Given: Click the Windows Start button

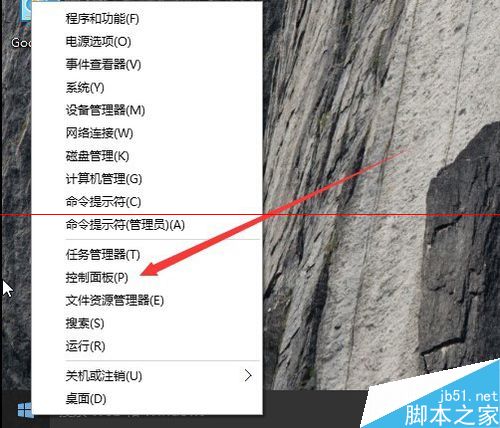Looking at the screenshot, I should [25, 410].
